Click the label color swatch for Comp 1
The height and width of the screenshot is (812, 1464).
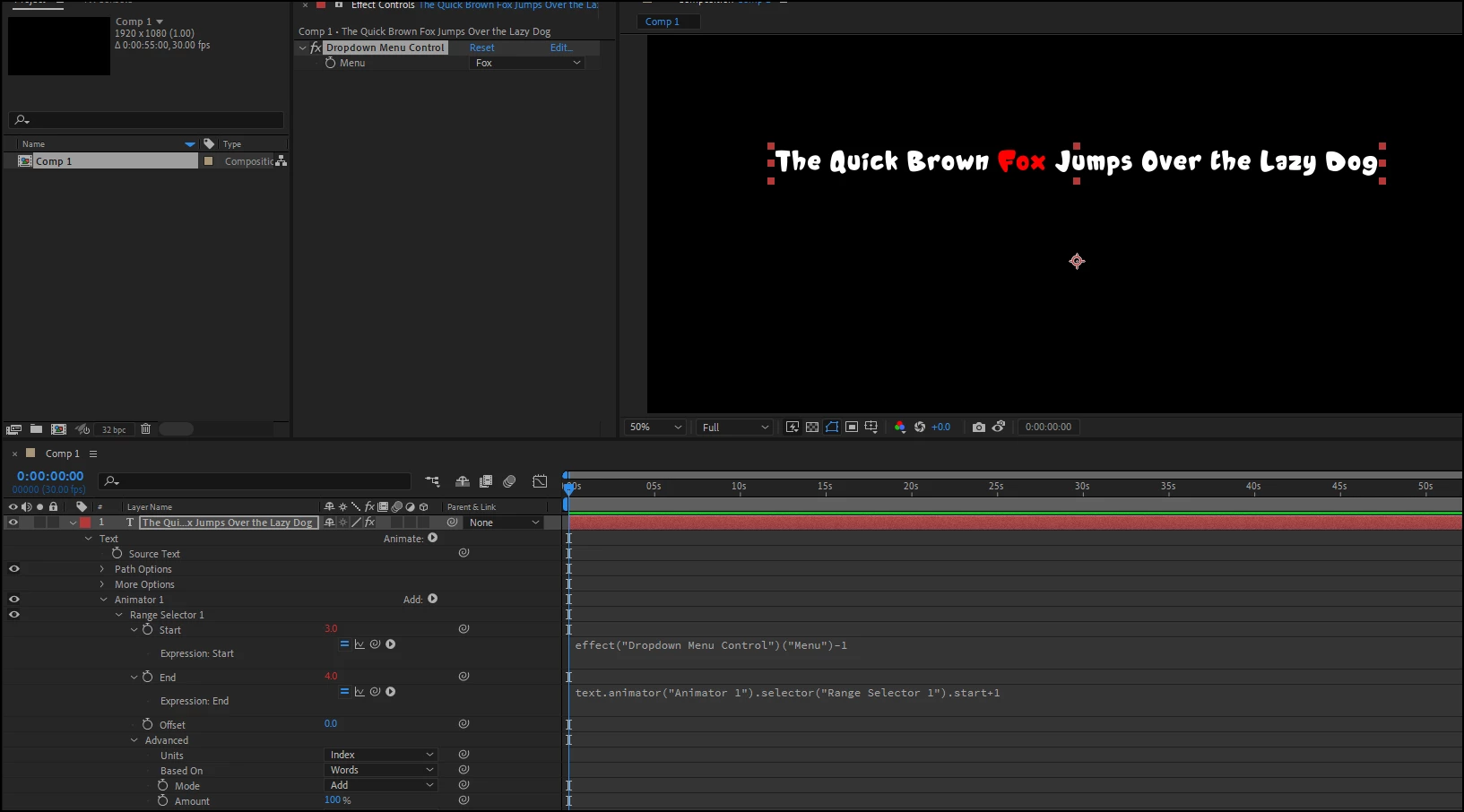point(209,161)
